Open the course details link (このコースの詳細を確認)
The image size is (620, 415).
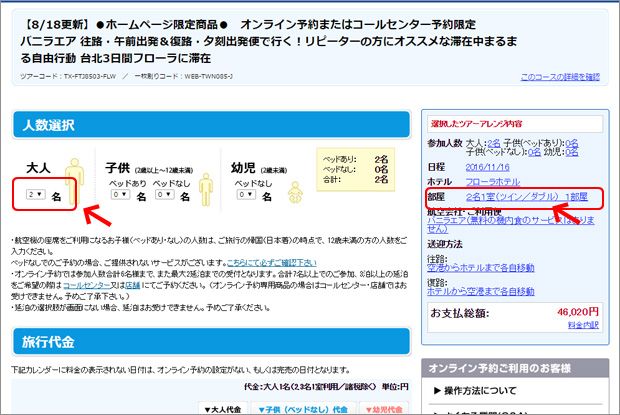(560, 76)
